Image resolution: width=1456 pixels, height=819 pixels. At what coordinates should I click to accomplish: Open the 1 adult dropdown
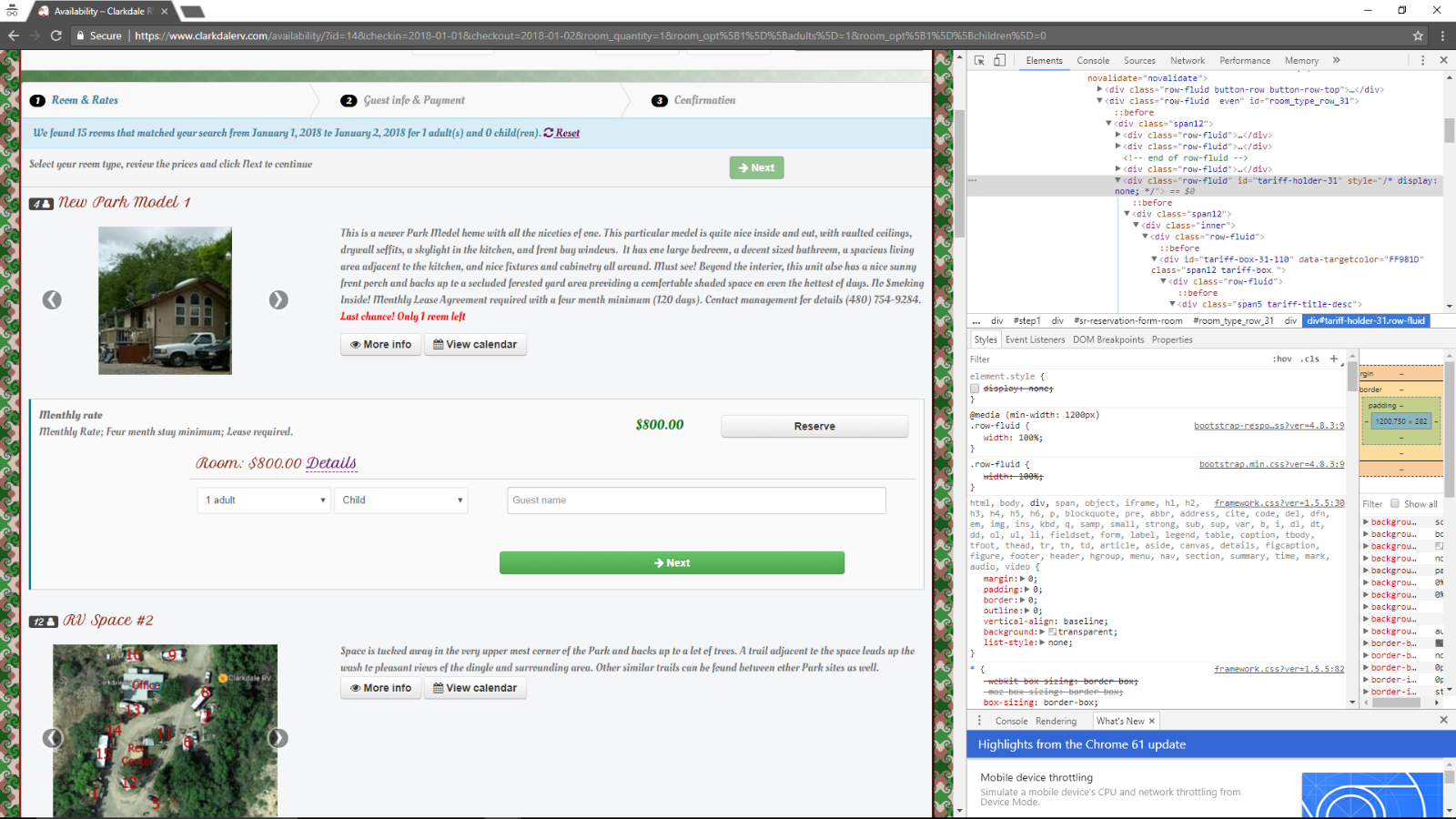pyautogui.click(x=265, y=500)
